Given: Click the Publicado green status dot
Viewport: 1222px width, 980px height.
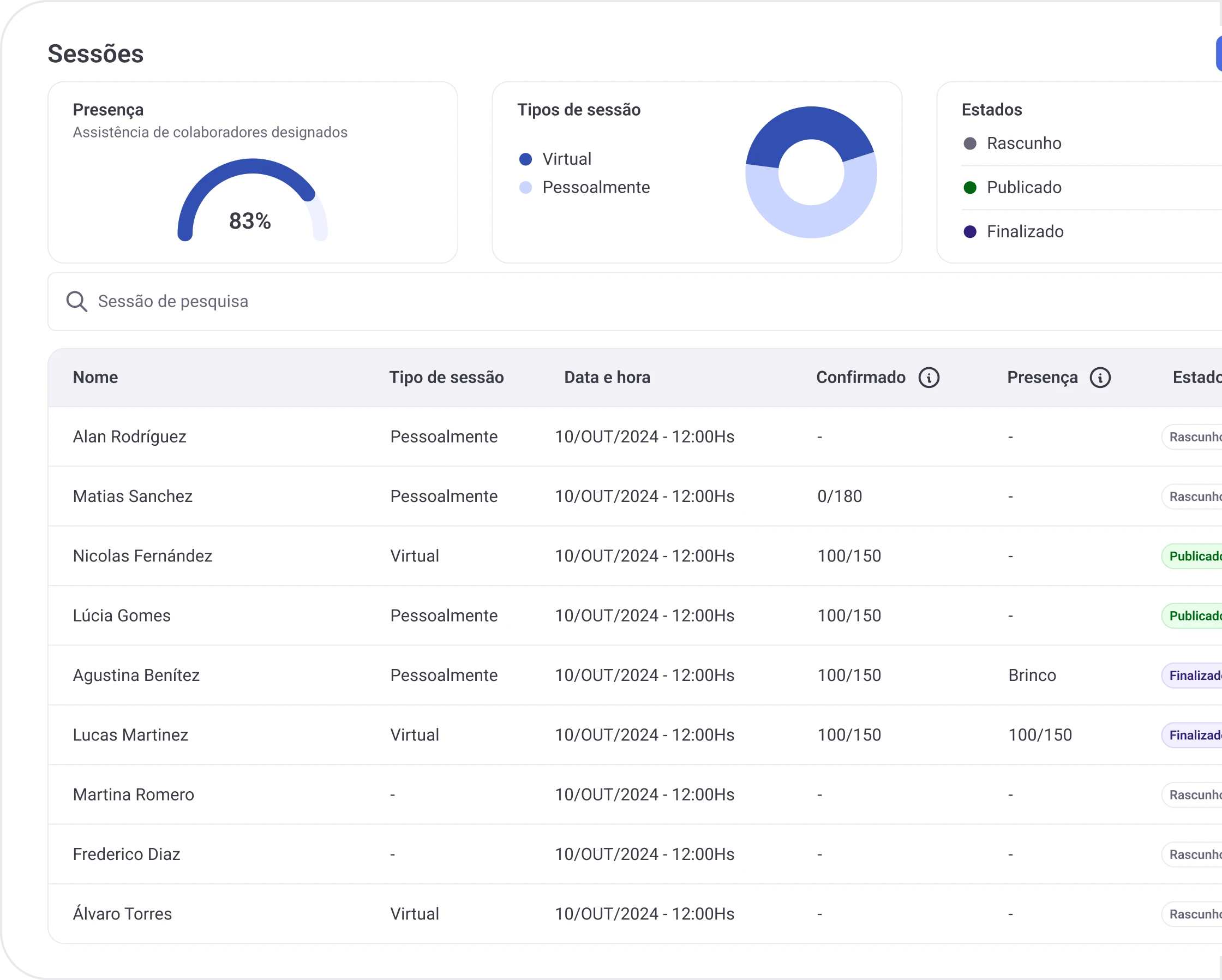Looking at the screenshot, I should pos(970,188).
